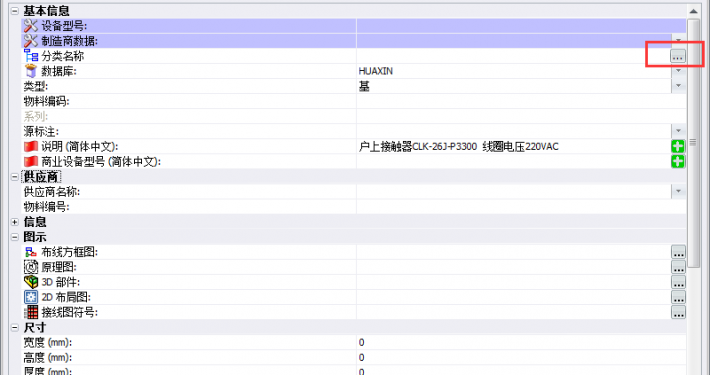Click the 3D 部件 cube icon
The height and width of the screenshot is (375, 710).
point(31,282)
